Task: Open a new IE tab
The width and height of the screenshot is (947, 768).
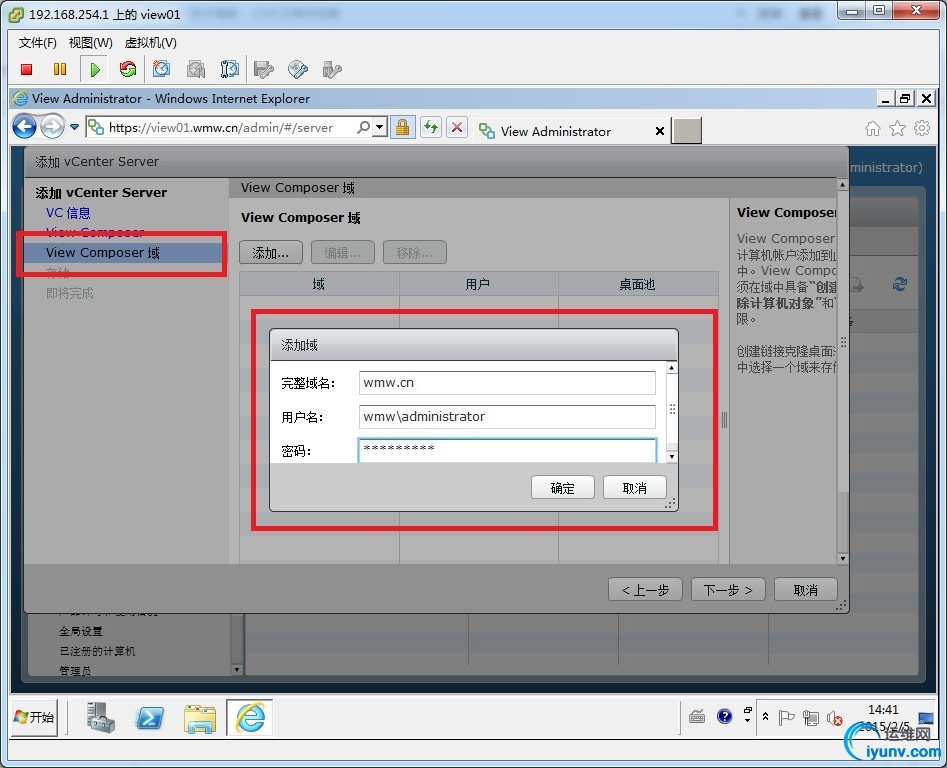Action: click(x=687, y=131)
